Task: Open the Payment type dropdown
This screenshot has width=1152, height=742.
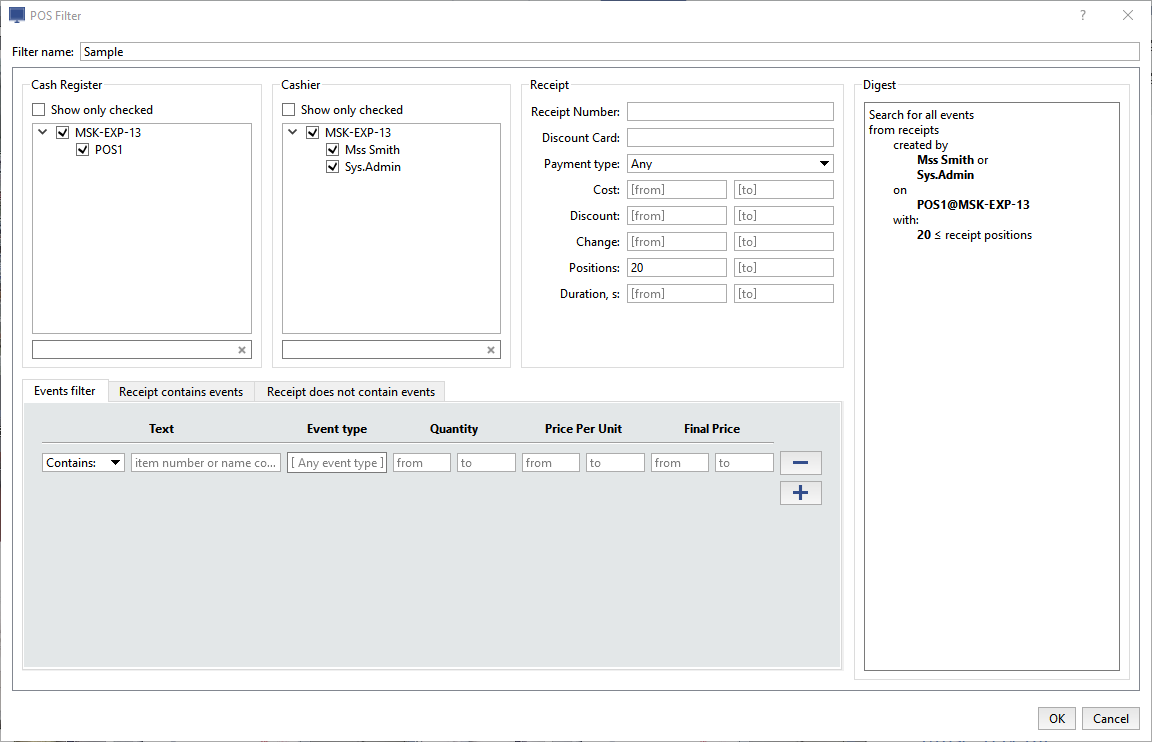Action: click(x=730, y=164)
